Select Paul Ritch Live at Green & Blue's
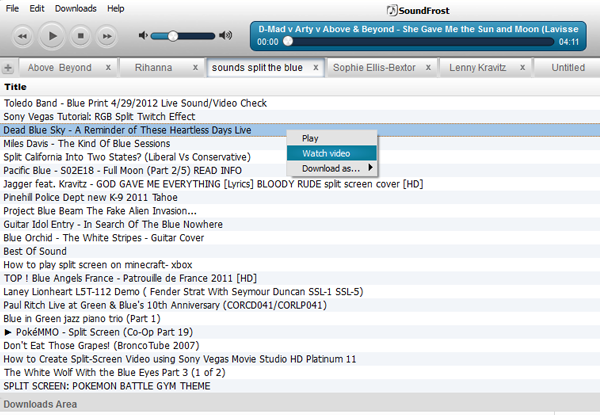The height and width of the screenshot is (415, 600). pyautogui.click(x=300, y=305)
